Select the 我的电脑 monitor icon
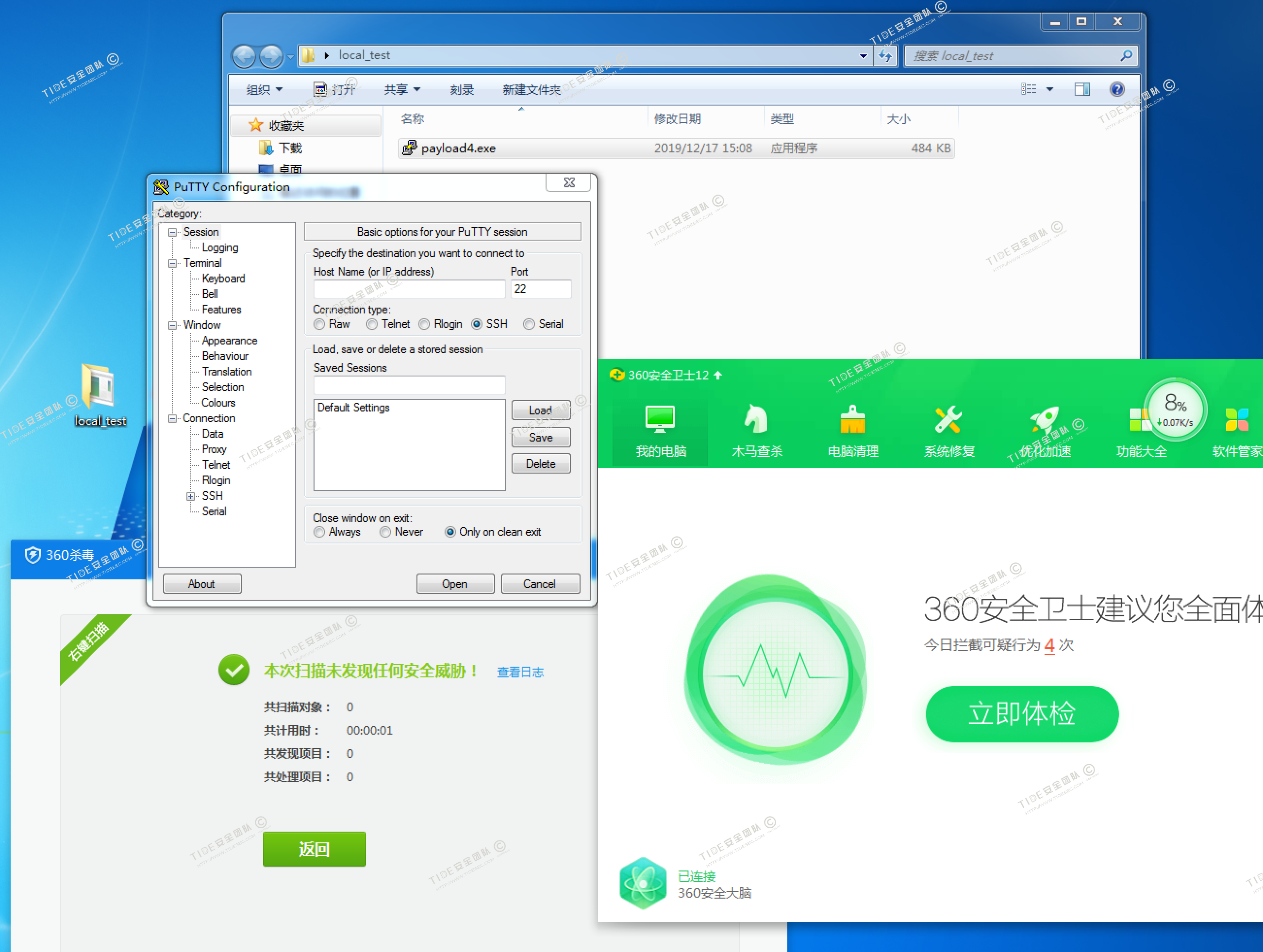 coord(660,420)
